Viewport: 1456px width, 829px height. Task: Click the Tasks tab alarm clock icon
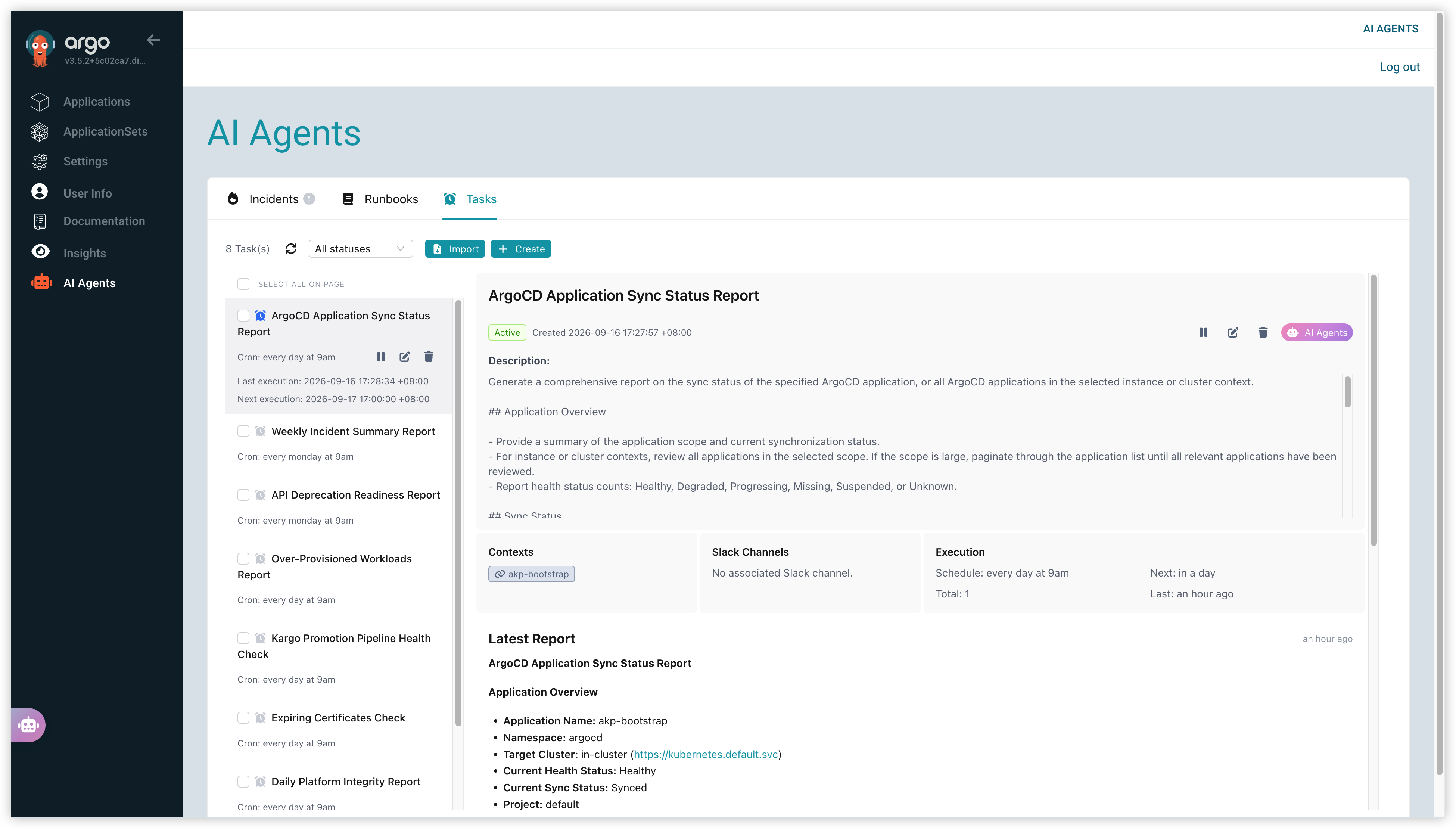[449, 199]
